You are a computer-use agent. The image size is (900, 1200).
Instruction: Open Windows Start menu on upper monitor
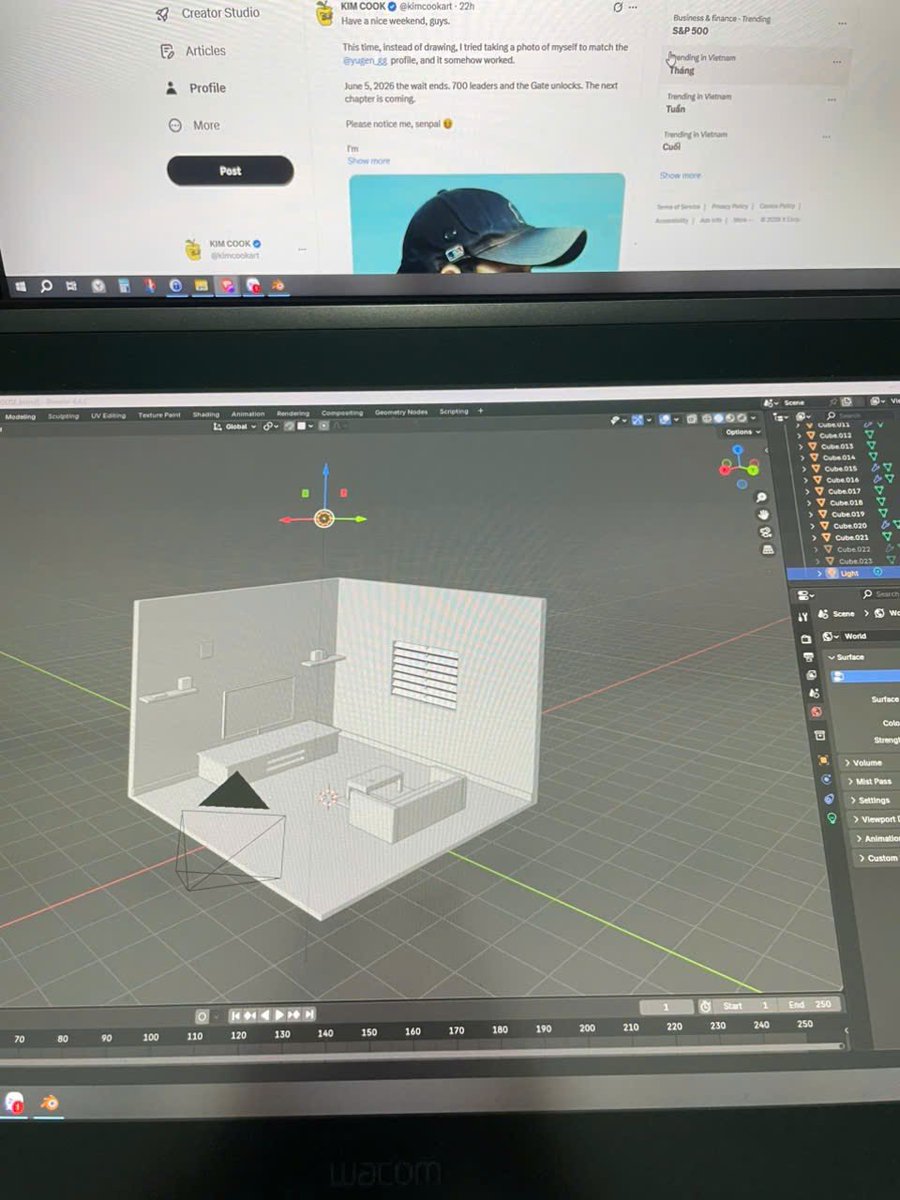[20, 286]
